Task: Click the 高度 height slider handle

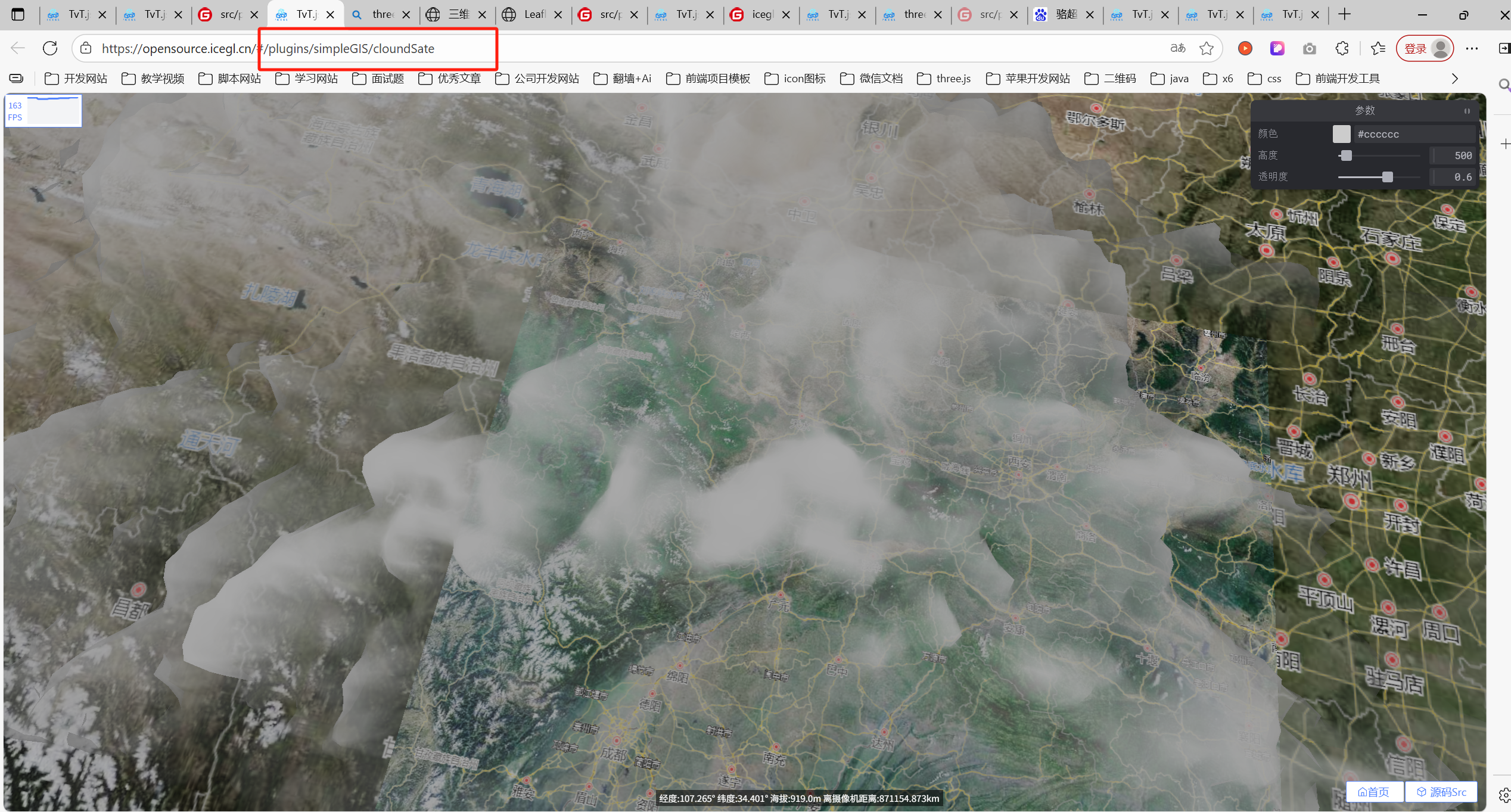Action: click(1347, 155)
